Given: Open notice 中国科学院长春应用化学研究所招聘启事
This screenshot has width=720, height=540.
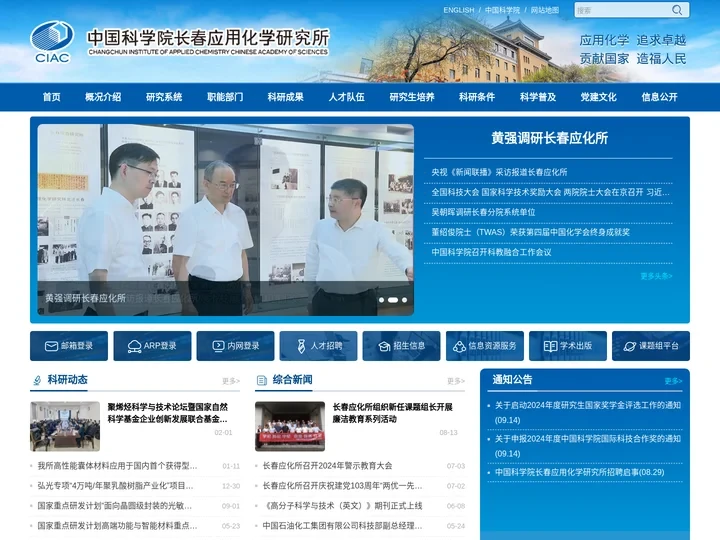Looking at the screenshot, I should tap(579, 472).
